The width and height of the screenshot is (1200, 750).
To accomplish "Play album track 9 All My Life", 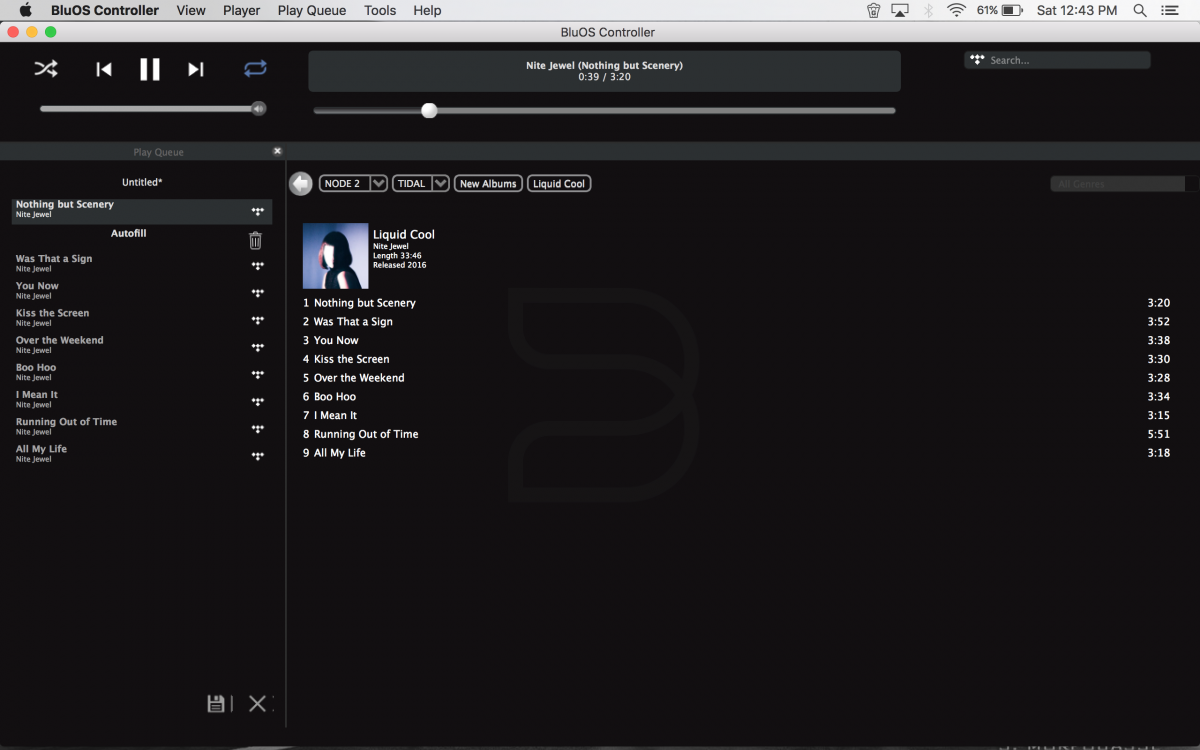I will pos(736,453).
